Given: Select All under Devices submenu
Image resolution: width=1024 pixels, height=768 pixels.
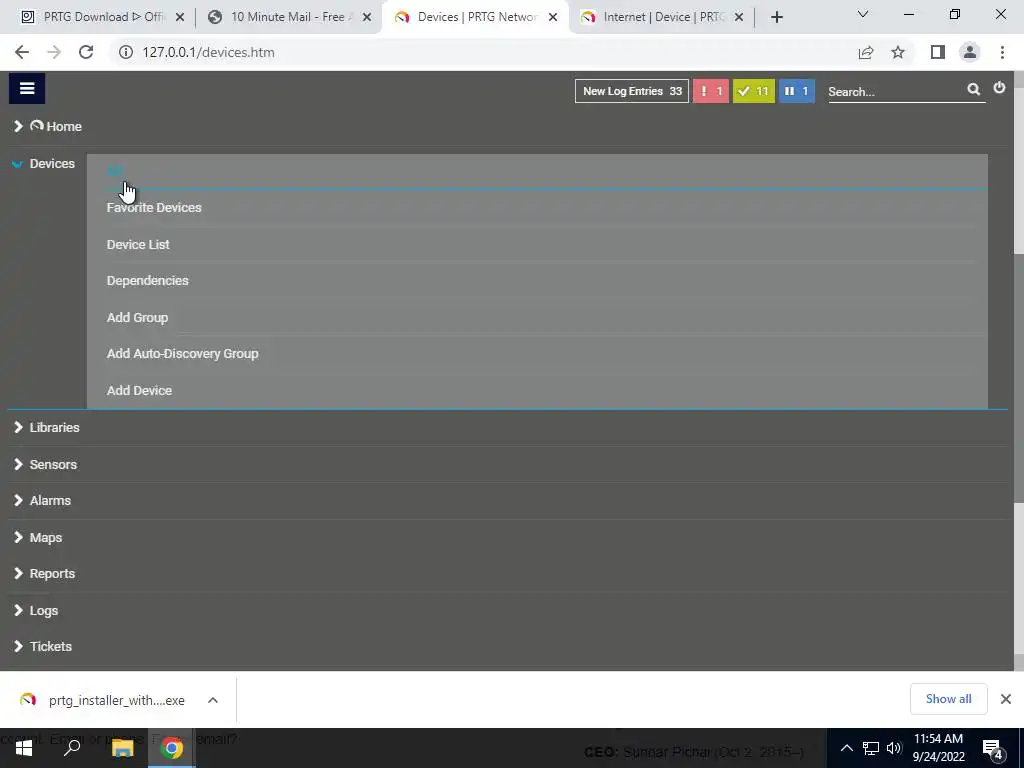Looking at the screenshot, I should tap(114, 171).
